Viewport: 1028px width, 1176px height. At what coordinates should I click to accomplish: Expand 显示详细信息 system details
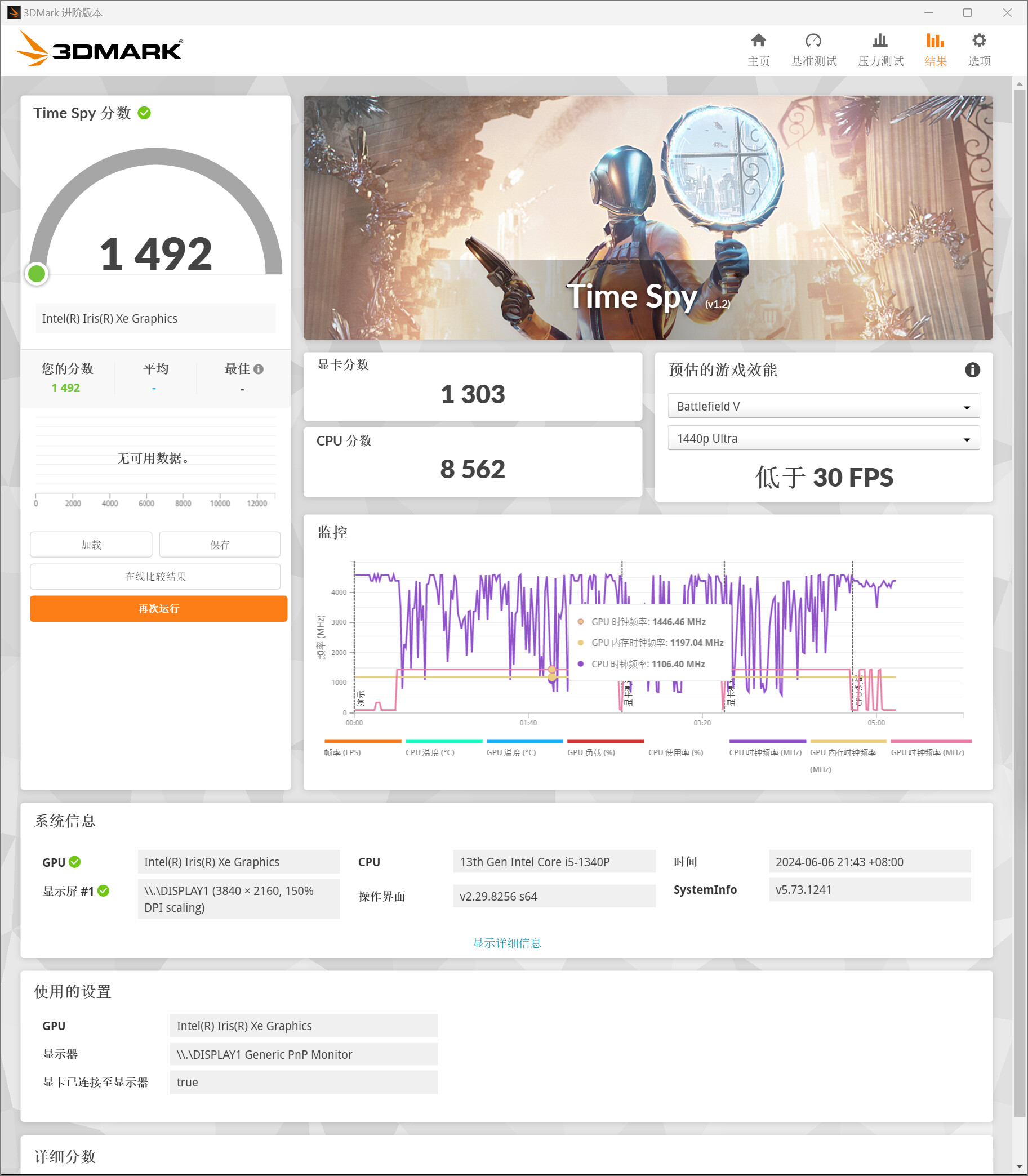(506, 943)
